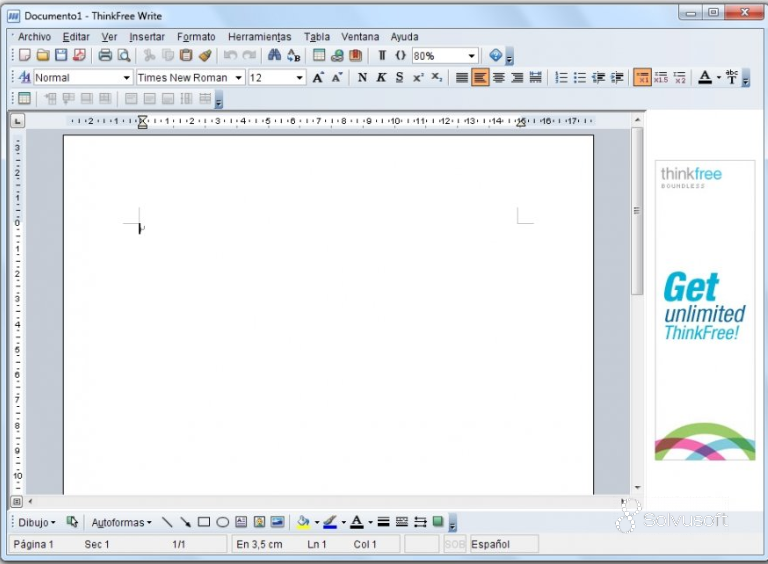
Task: Open the red book icon
Action: (356, 55)
